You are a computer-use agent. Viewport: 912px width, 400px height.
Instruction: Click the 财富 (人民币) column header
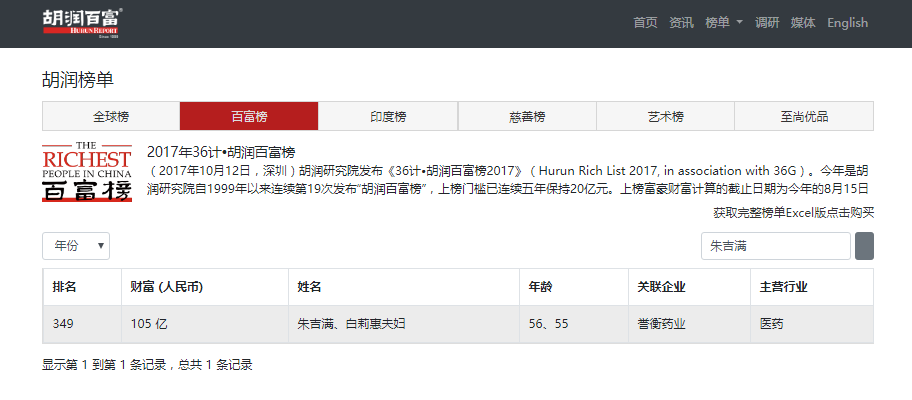205,287
